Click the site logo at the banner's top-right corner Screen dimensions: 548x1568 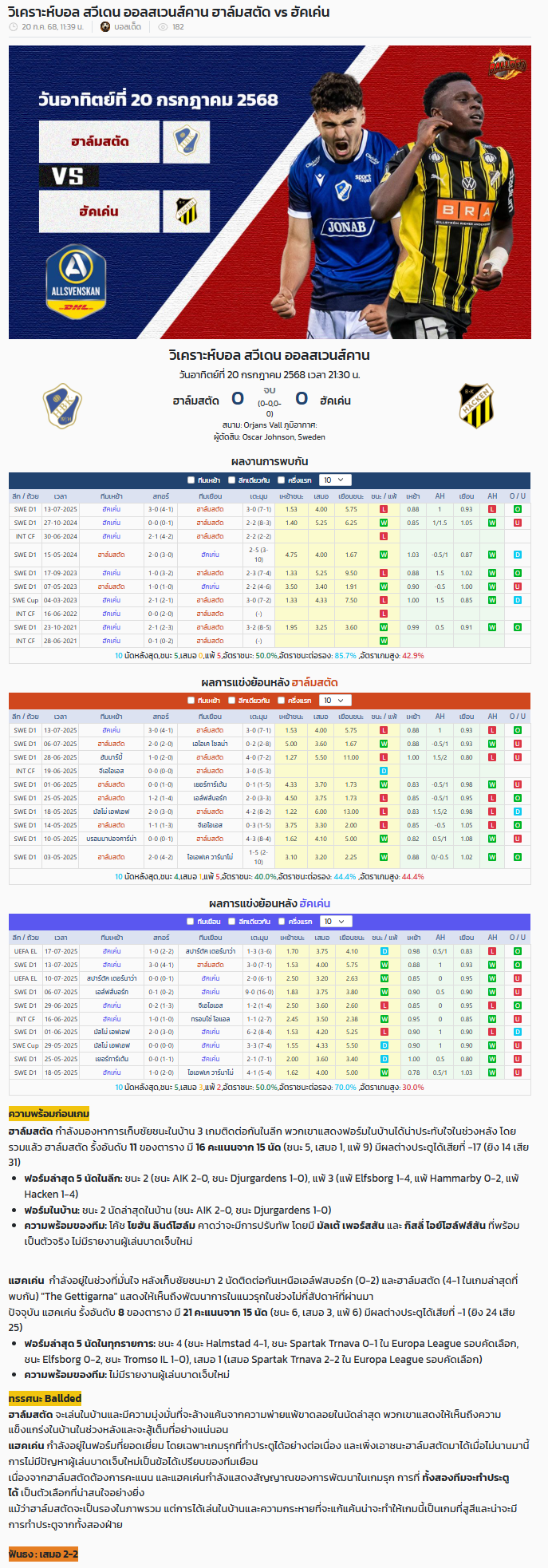pyautogui.click(x=507, y=65)
